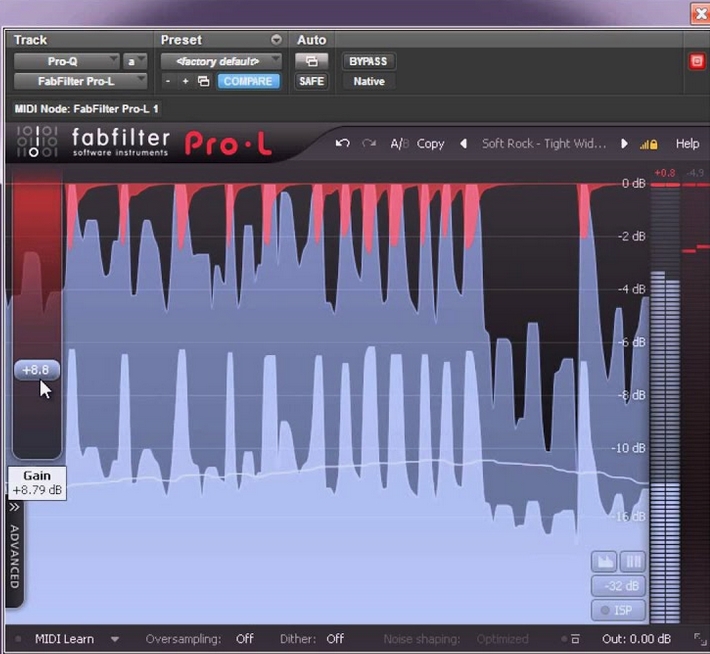Viewport: 710px width, 654px height.
Task: Change Oversampling Off setting
Action: click(245, 639)
